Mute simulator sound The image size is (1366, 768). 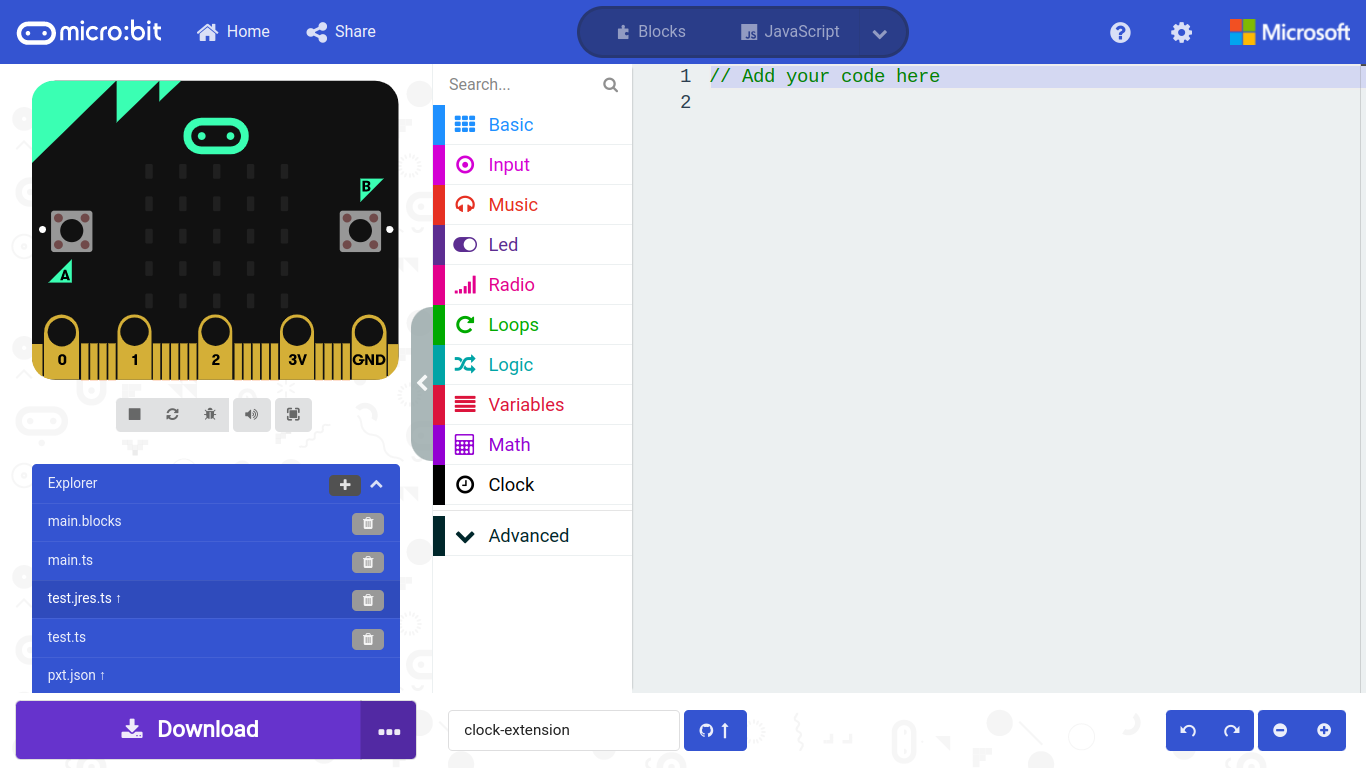(252, 414)
